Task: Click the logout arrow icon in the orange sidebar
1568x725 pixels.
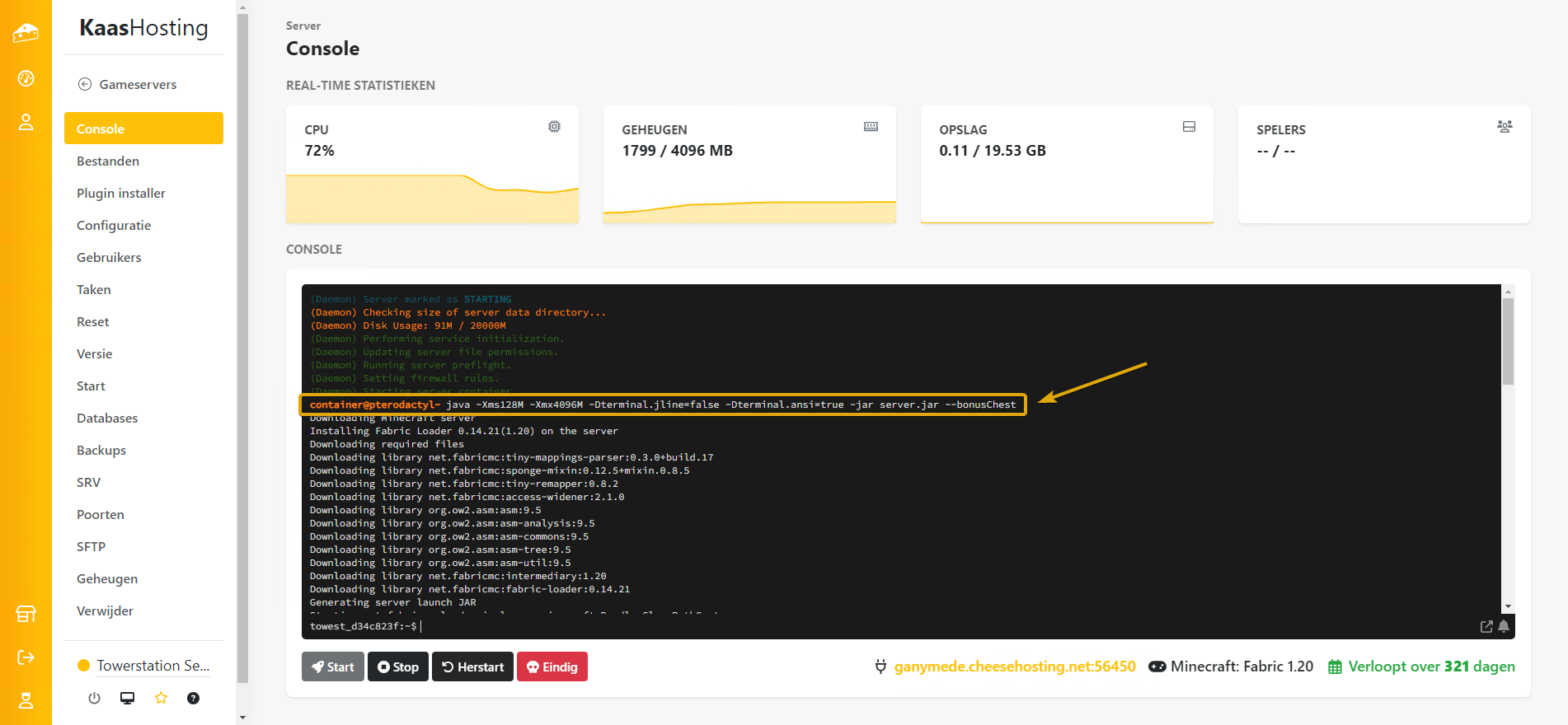Action: [x=26, y=657]
